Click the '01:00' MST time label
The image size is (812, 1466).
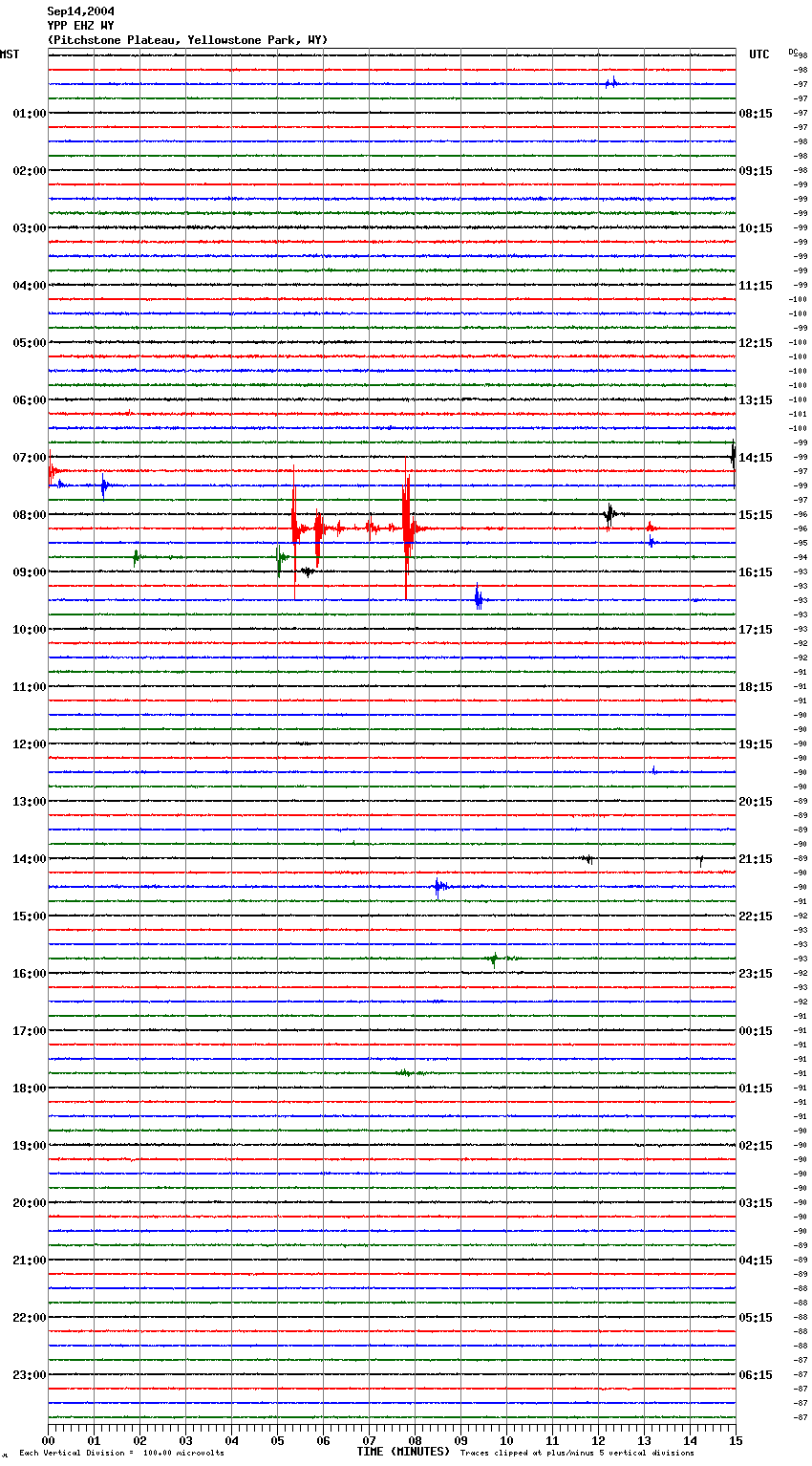29,114
